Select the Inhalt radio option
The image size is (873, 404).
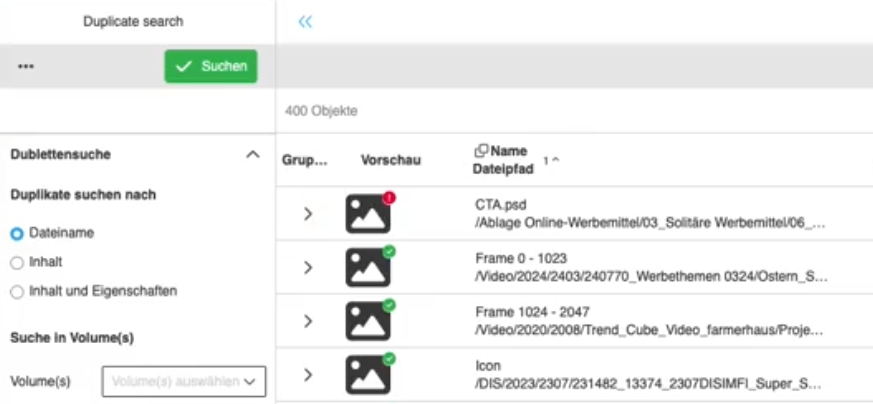(17, 263)
